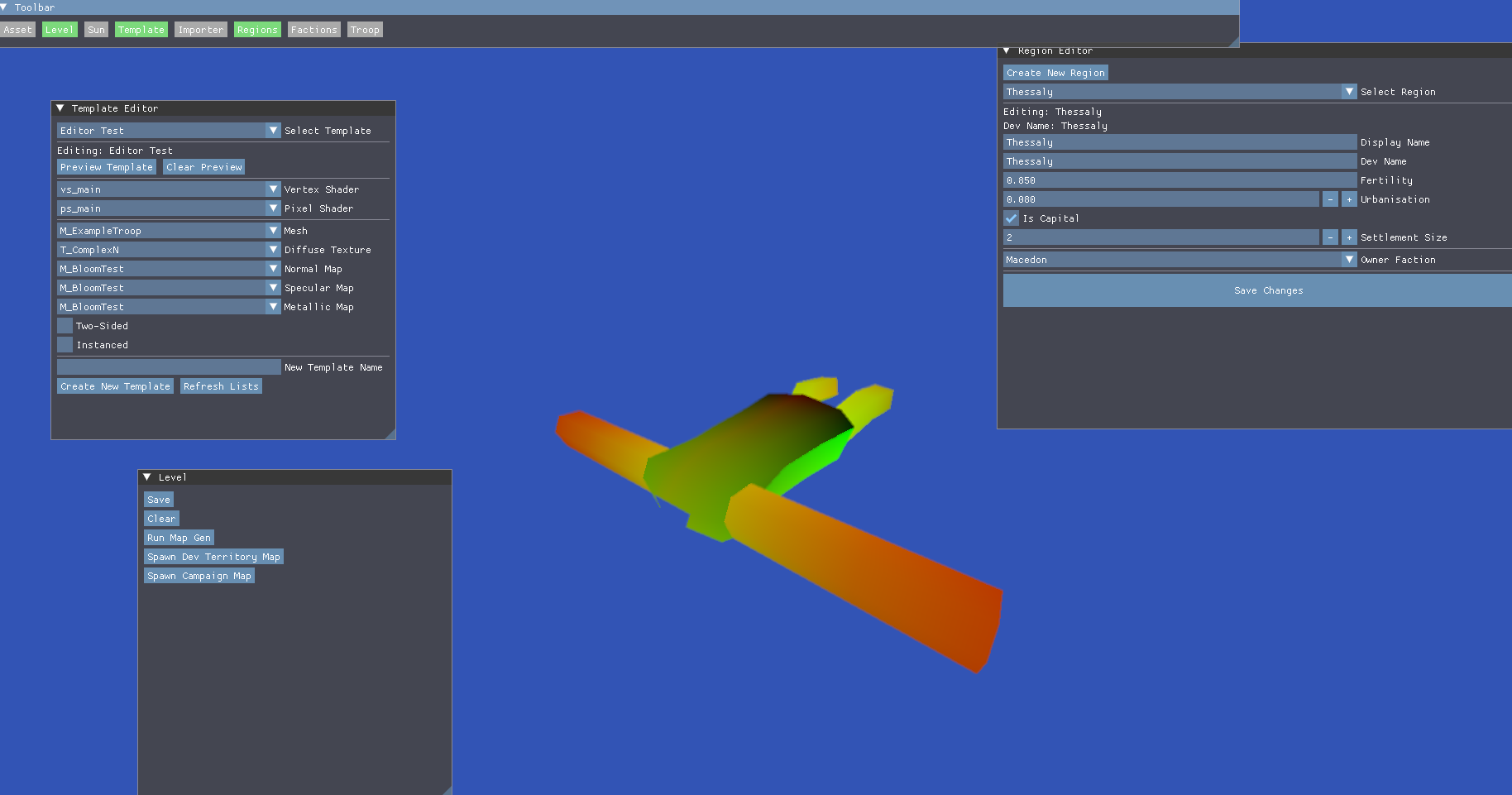Decrease Settlement Size with minus button
Viewport: 1512px width, 795px height.
point(1330,237)
